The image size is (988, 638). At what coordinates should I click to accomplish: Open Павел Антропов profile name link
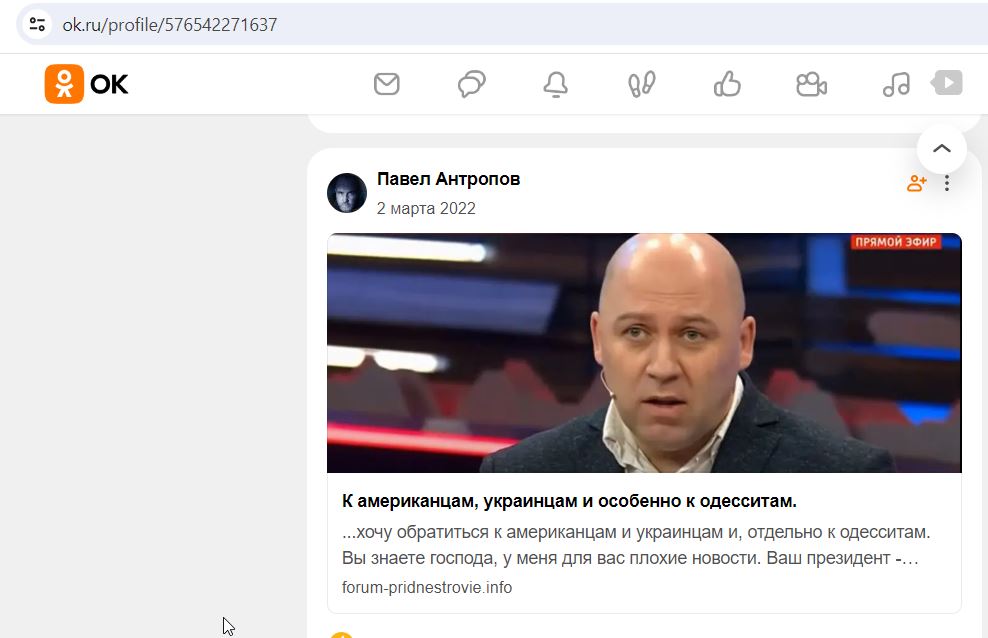(449, 179)
